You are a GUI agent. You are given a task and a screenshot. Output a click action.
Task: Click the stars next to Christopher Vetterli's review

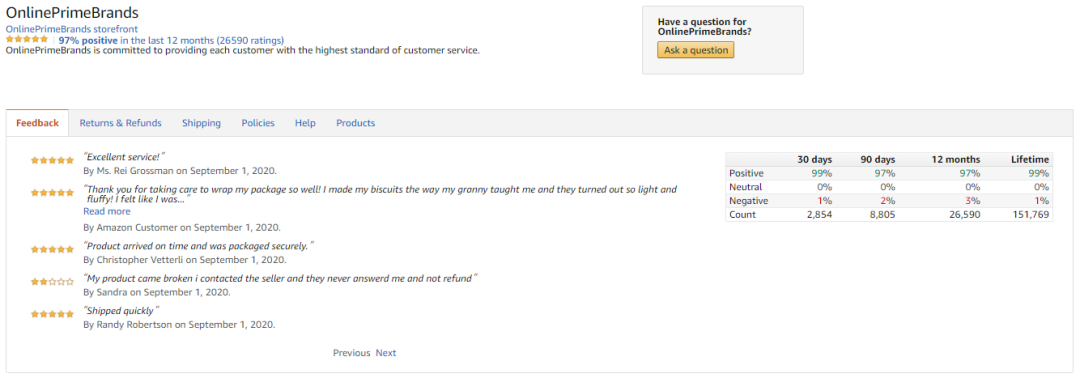click(52, 249)
